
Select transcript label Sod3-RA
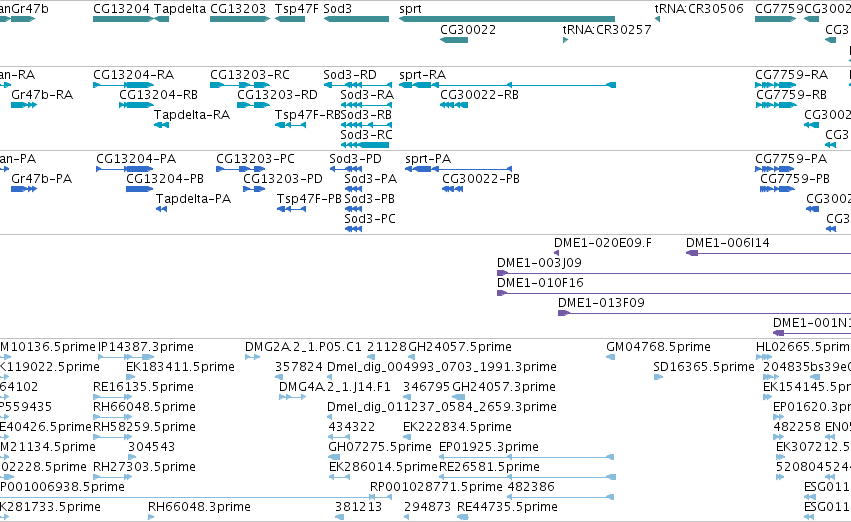tap(367, 94)
